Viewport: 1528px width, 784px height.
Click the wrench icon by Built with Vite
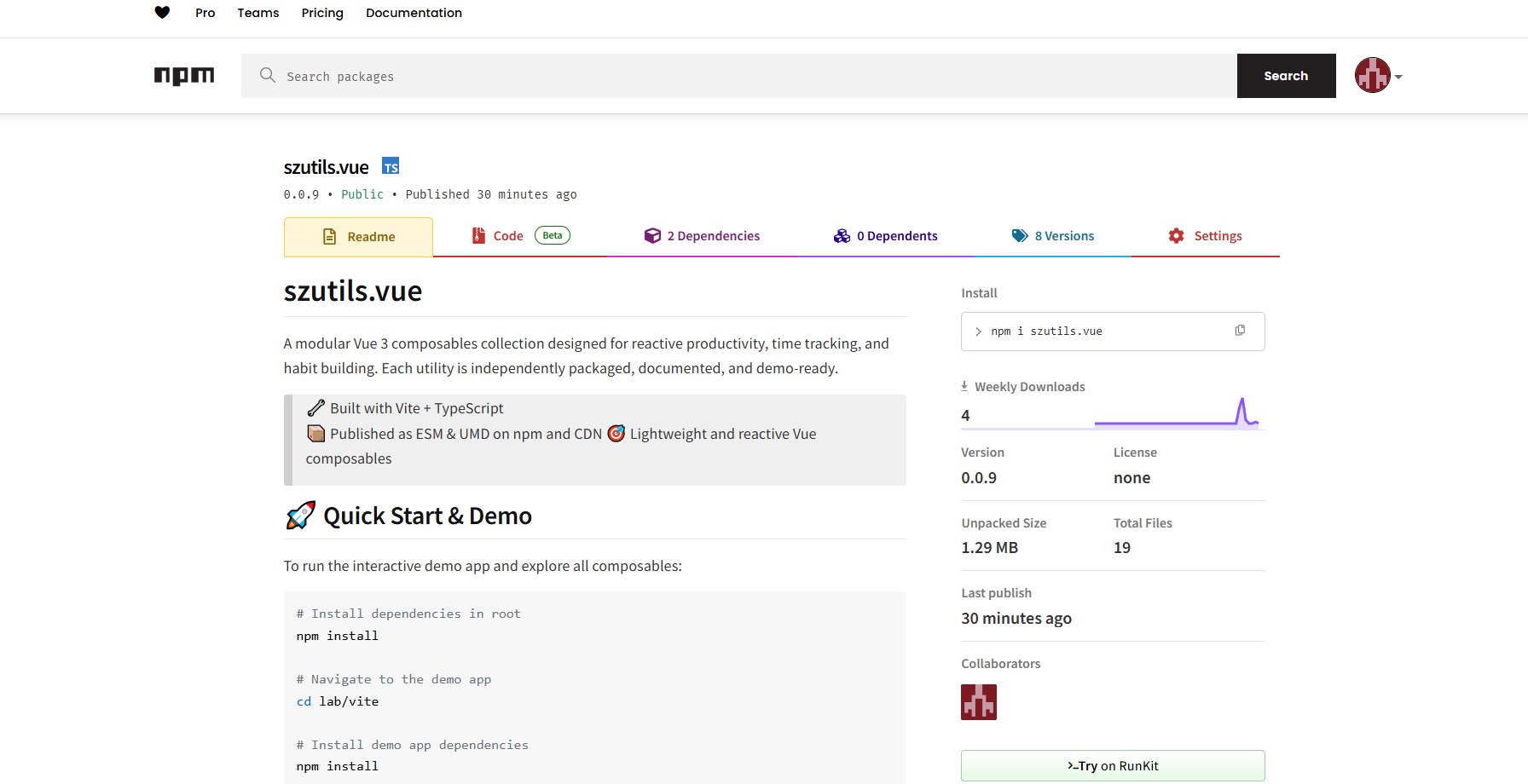tap(315, 408)
